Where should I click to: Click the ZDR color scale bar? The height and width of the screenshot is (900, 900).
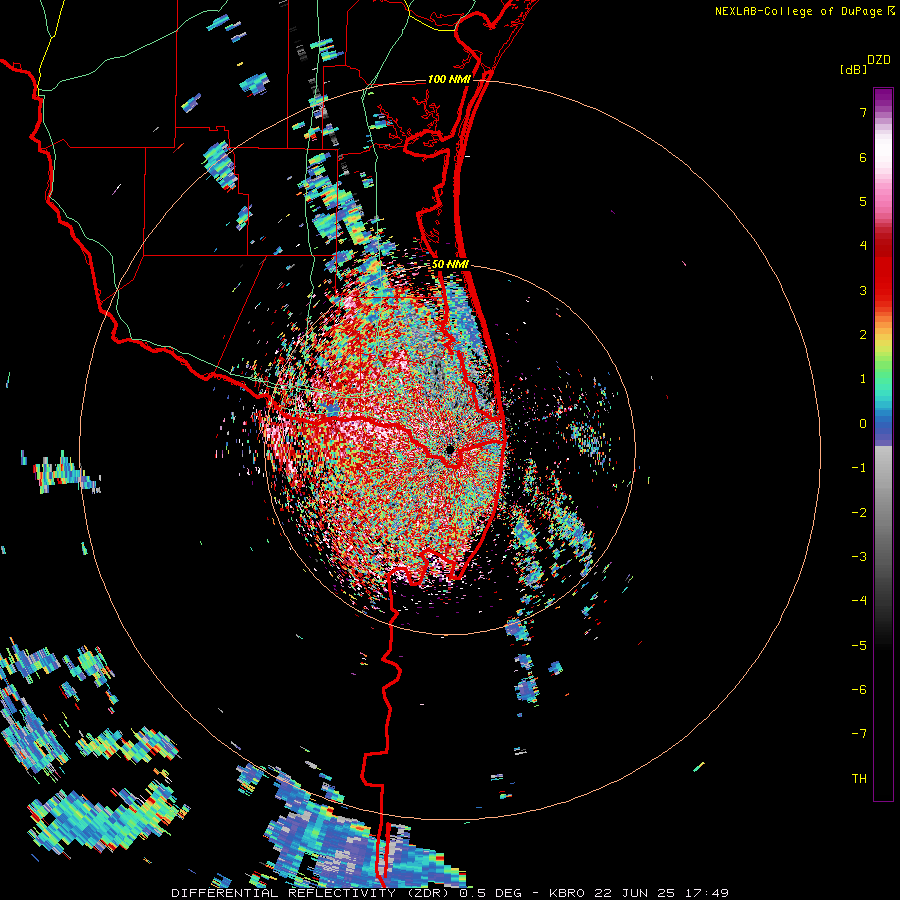tap(883, 444)
